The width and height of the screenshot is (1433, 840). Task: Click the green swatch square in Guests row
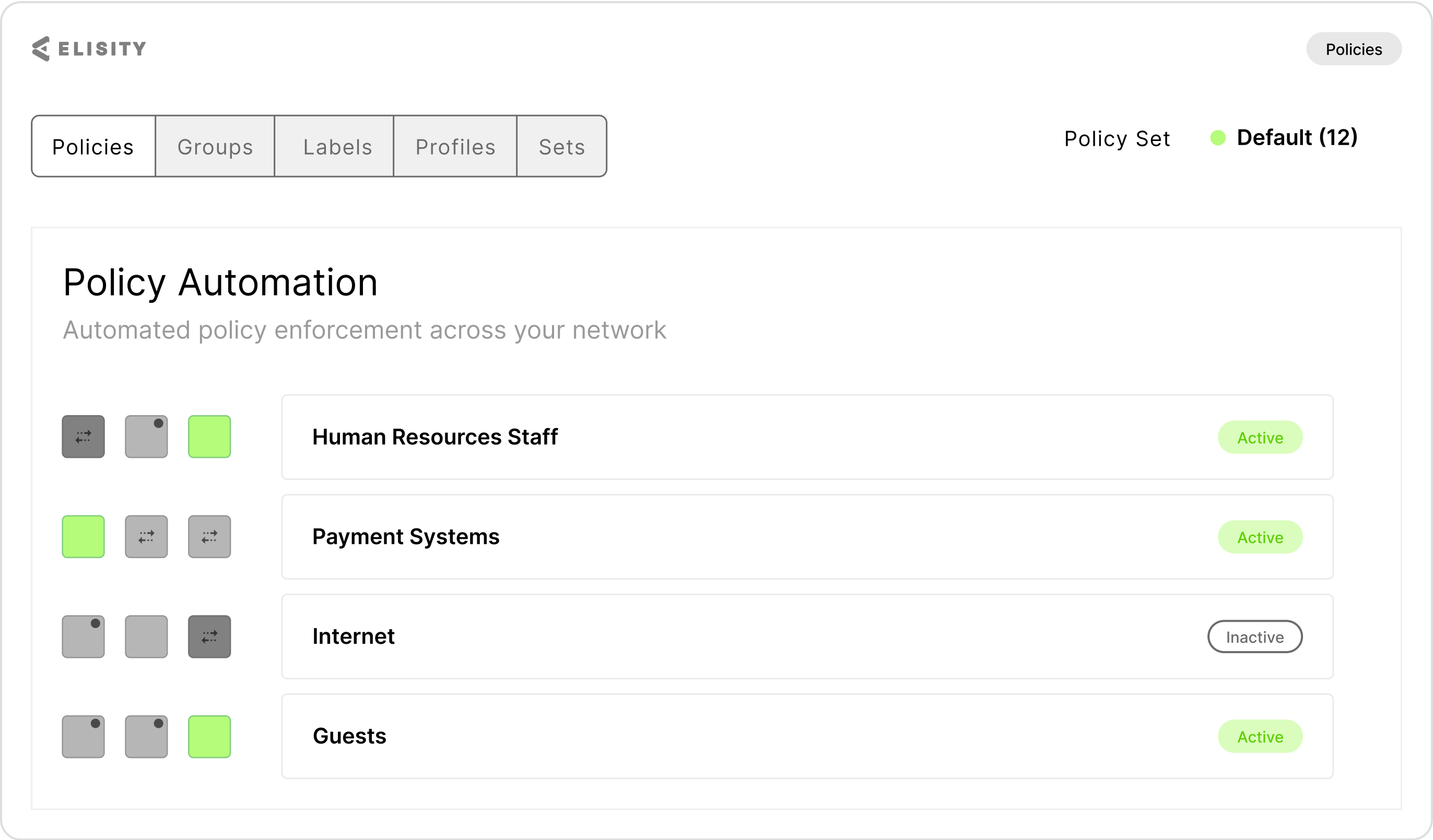coord(209,737)
